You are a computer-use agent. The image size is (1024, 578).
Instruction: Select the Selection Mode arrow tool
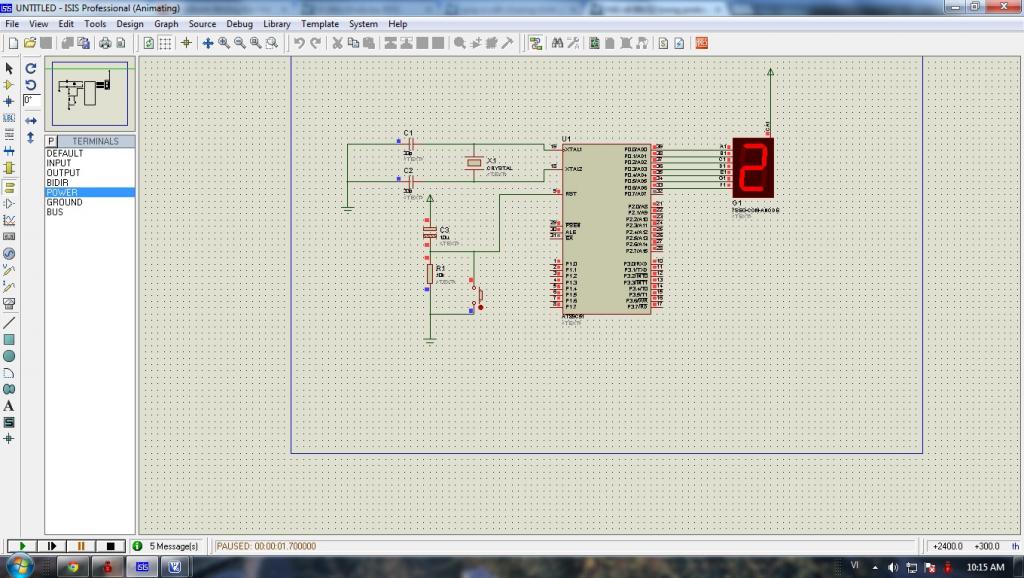click(x=9, y=68)
